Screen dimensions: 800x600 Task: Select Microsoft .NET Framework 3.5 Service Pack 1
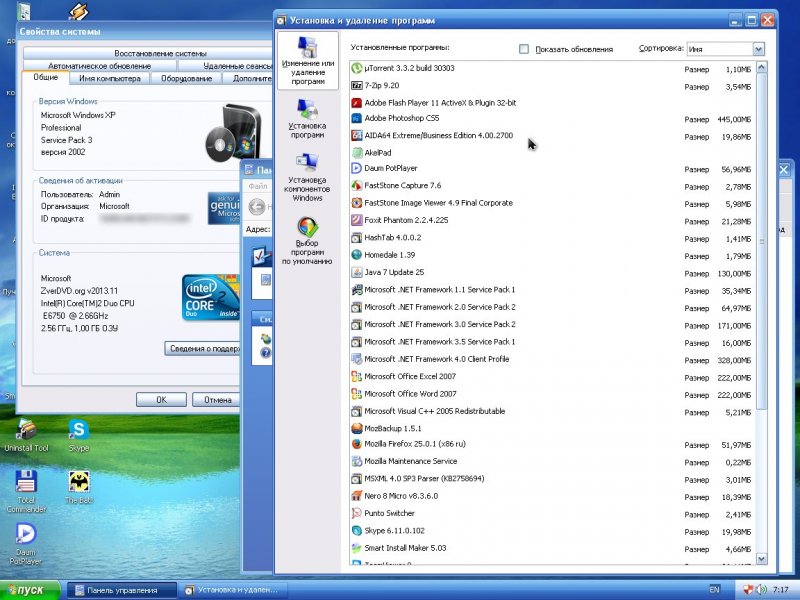(553, 342)
